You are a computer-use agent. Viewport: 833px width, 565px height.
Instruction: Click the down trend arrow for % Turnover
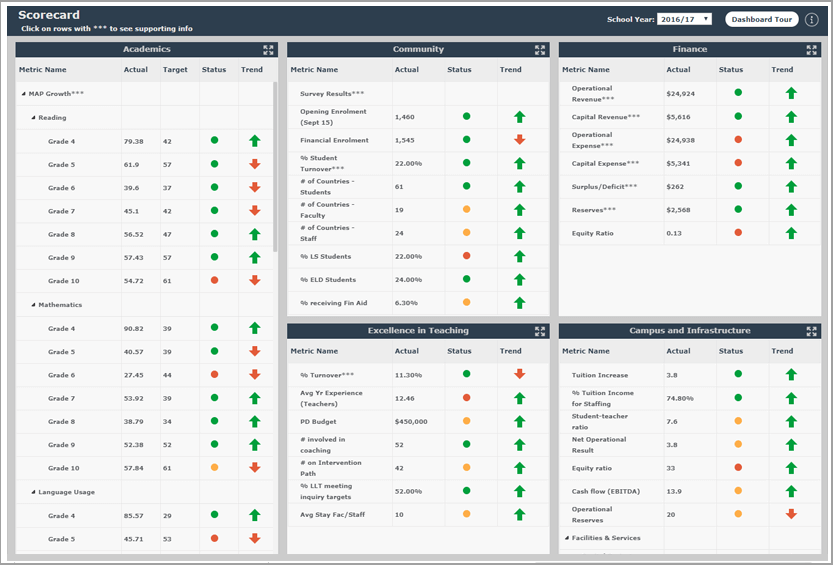pyautogui.click(x=520, y=374)
